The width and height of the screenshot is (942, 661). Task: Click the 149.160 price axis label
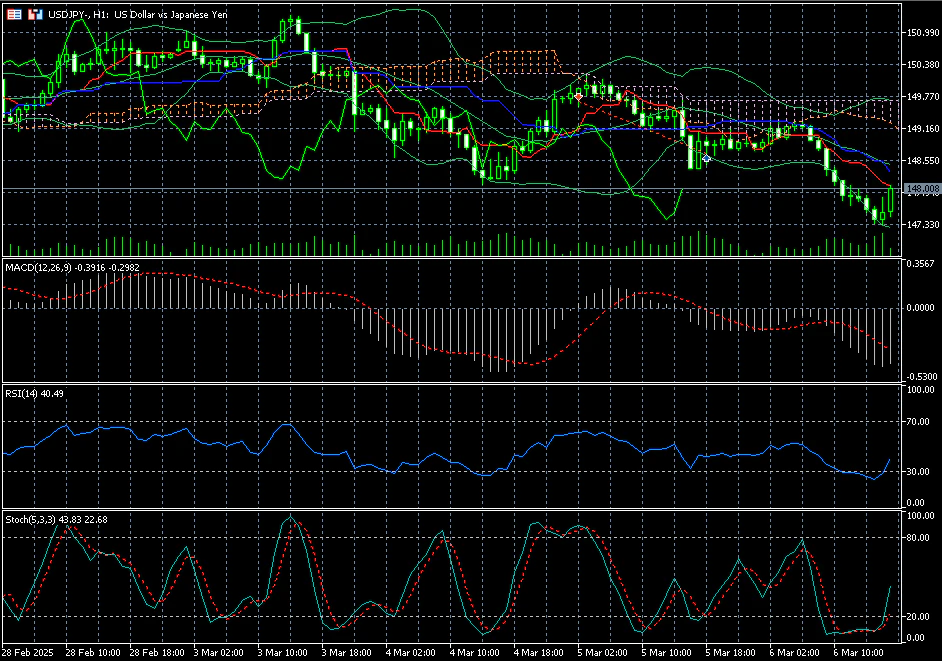(923, 129)
